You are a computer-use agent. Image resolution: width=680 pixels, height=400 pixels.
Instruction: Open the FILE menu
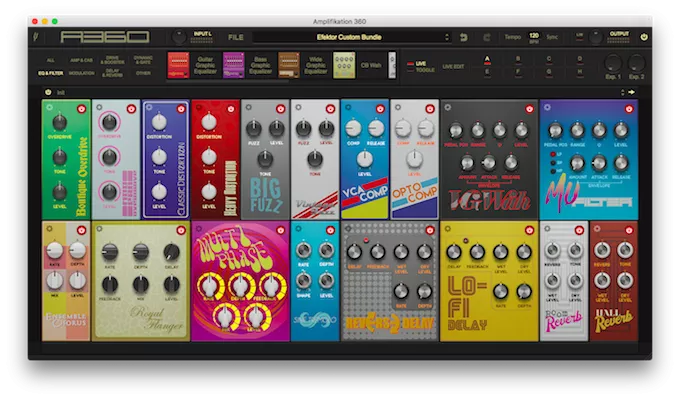[235, 37]
